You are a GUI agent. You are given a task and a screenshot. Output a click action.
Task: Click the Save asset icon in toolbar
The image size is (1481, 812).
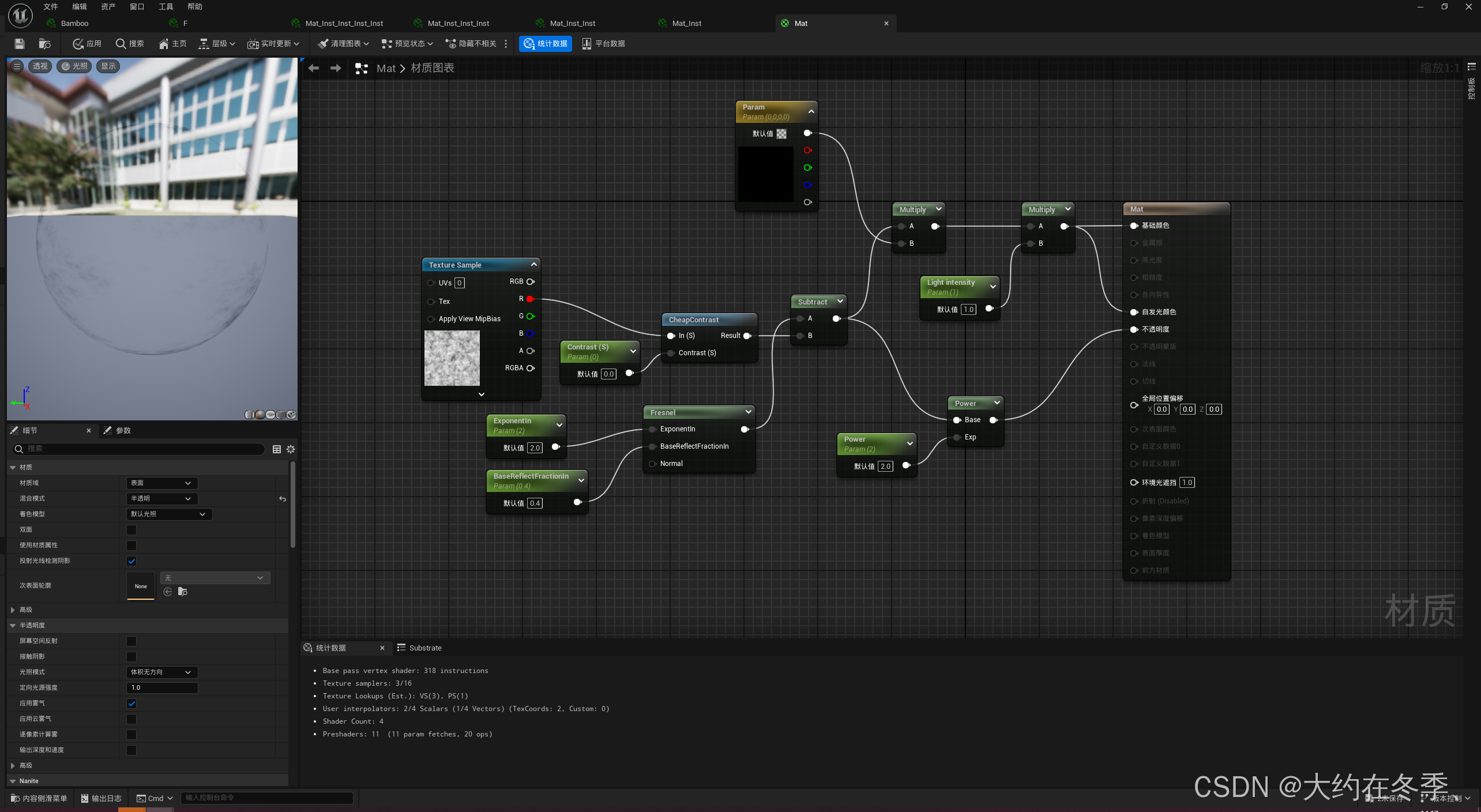pos(19,44)
